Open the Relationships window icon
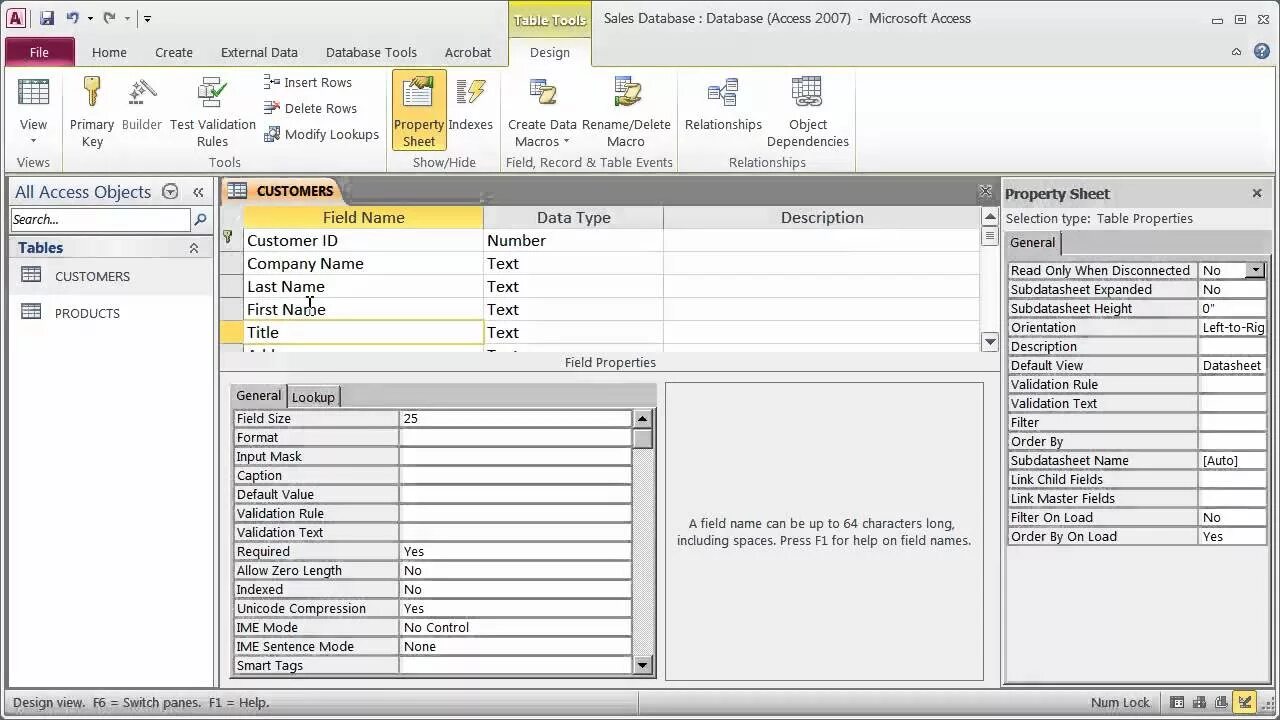The width and height of the screenshot is (1280, 720). (x=723, y=94)
